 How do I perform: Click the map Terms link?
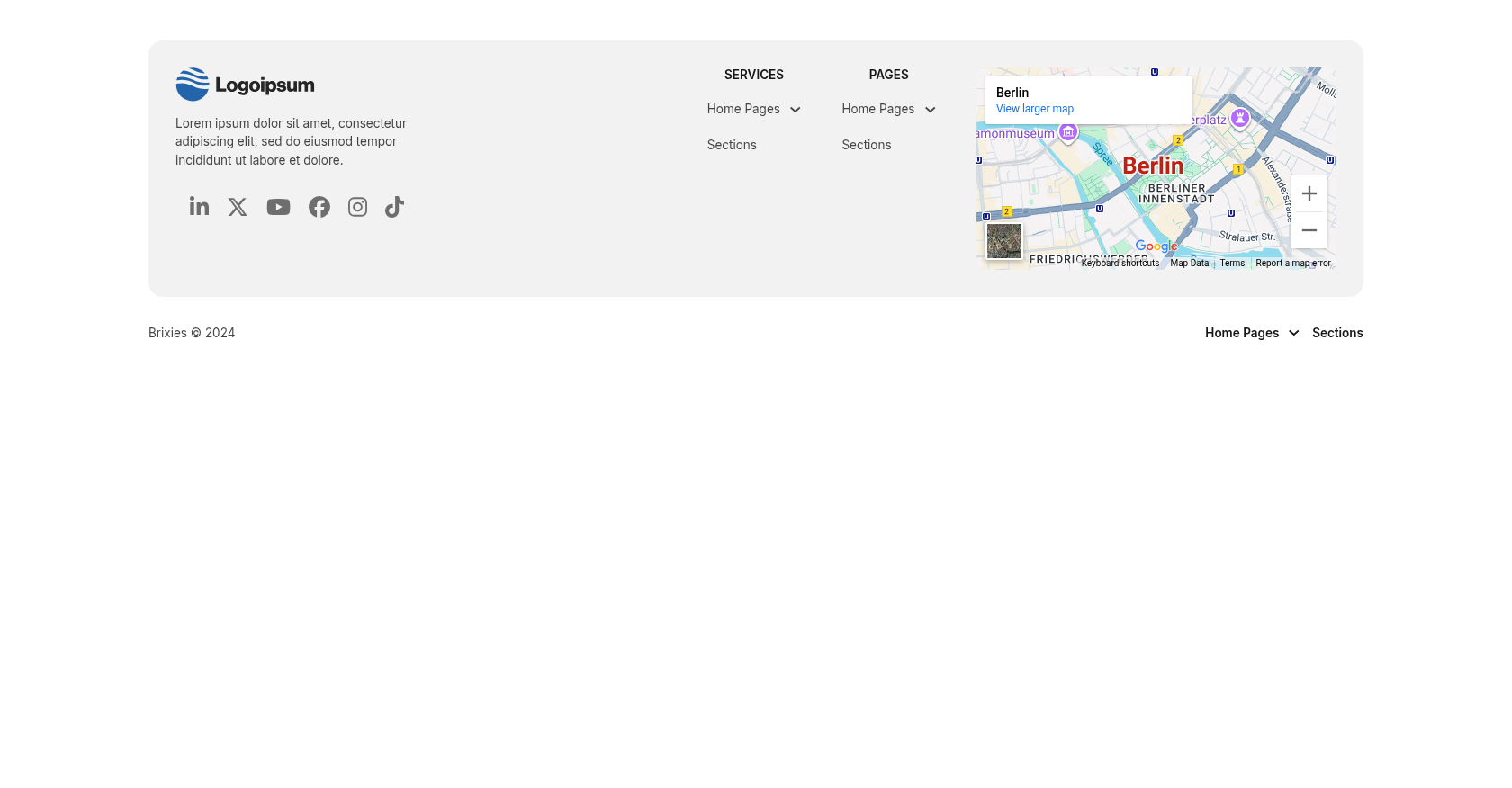pos(1232,264)
